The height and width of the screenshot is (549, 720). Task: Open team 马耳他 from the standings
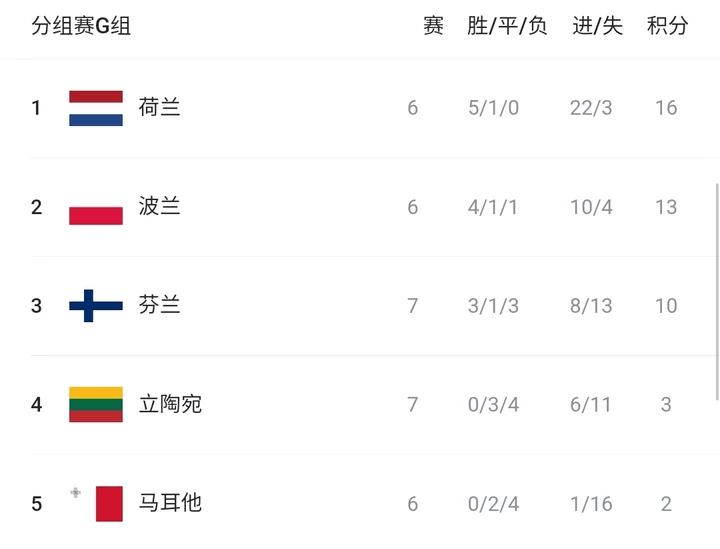pyautogui.click(x=170, y=503)
